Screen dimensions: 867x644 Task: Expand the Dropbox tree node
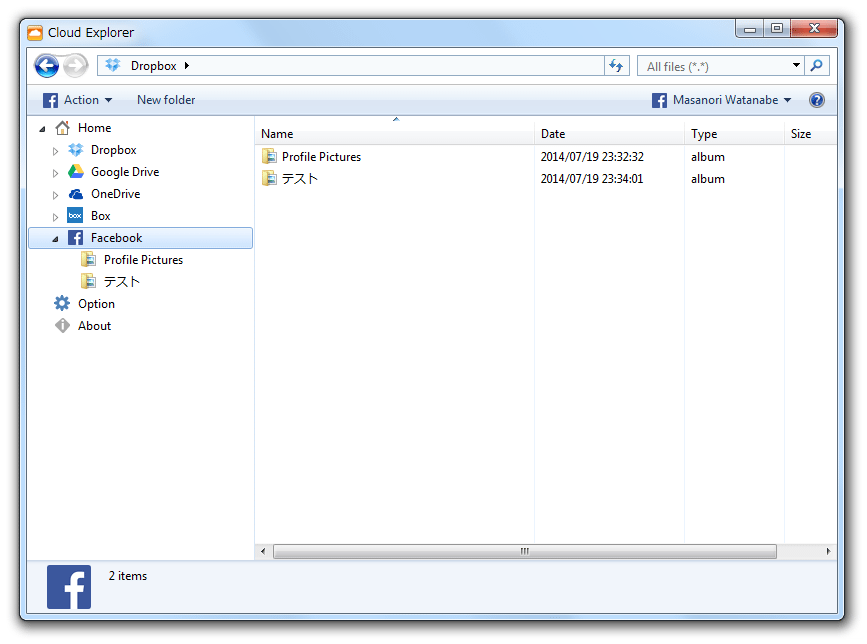click(55, 151)
